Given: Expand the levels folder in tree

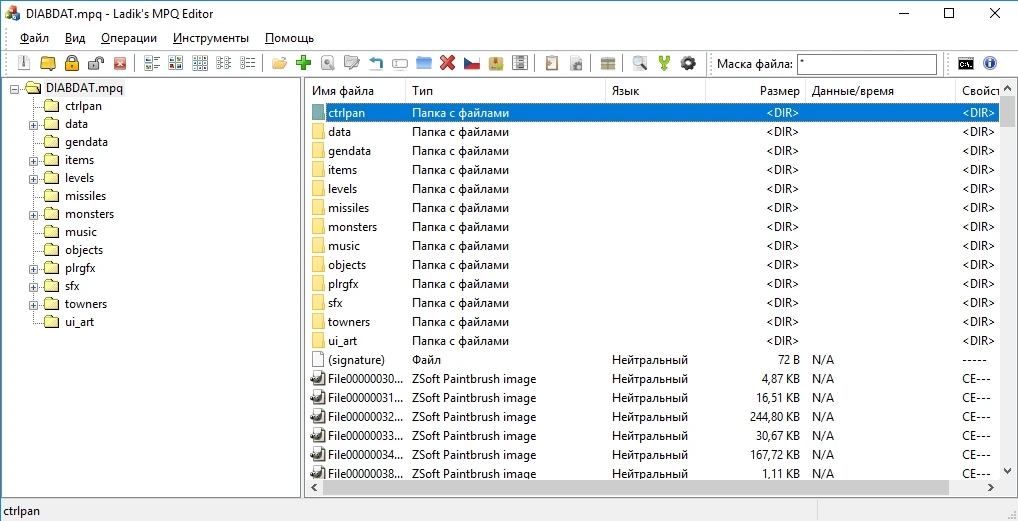Looking at the screenshot, I should point(33,179).
